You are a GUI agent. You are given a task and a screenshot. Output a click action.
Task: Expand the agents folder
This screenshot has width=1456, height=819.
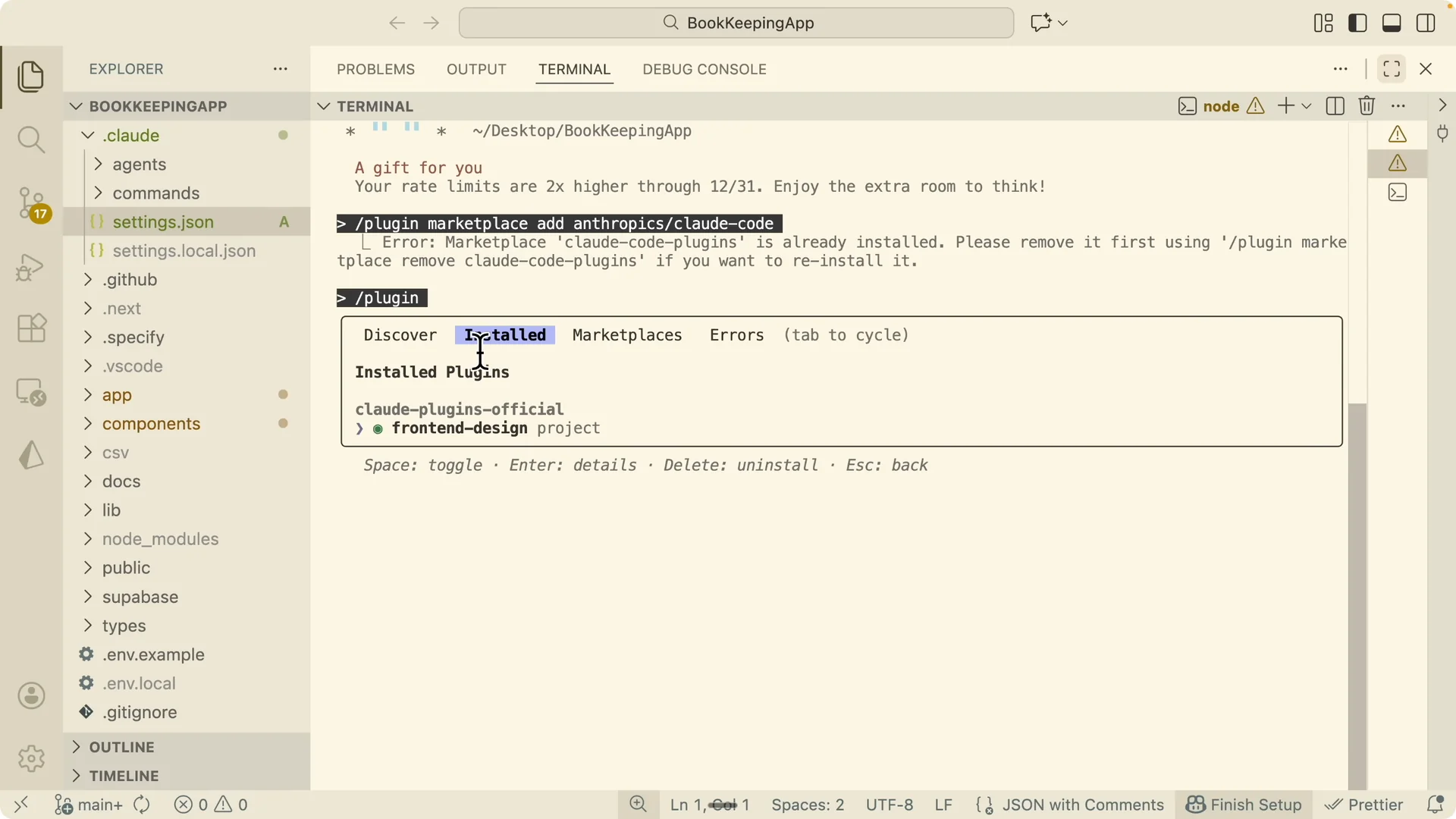tap(139, 165)
